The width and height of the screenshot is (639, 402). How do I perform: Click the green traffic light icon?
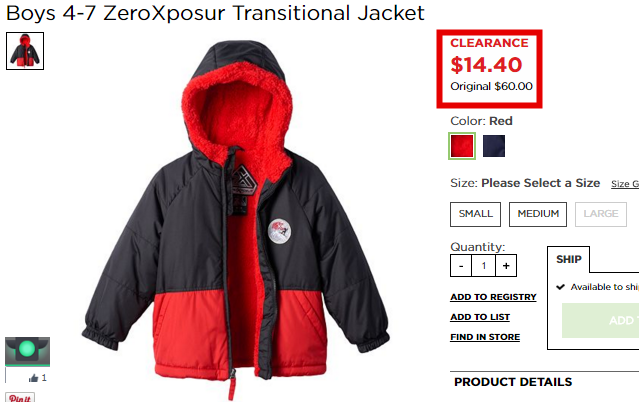(27, 351)
